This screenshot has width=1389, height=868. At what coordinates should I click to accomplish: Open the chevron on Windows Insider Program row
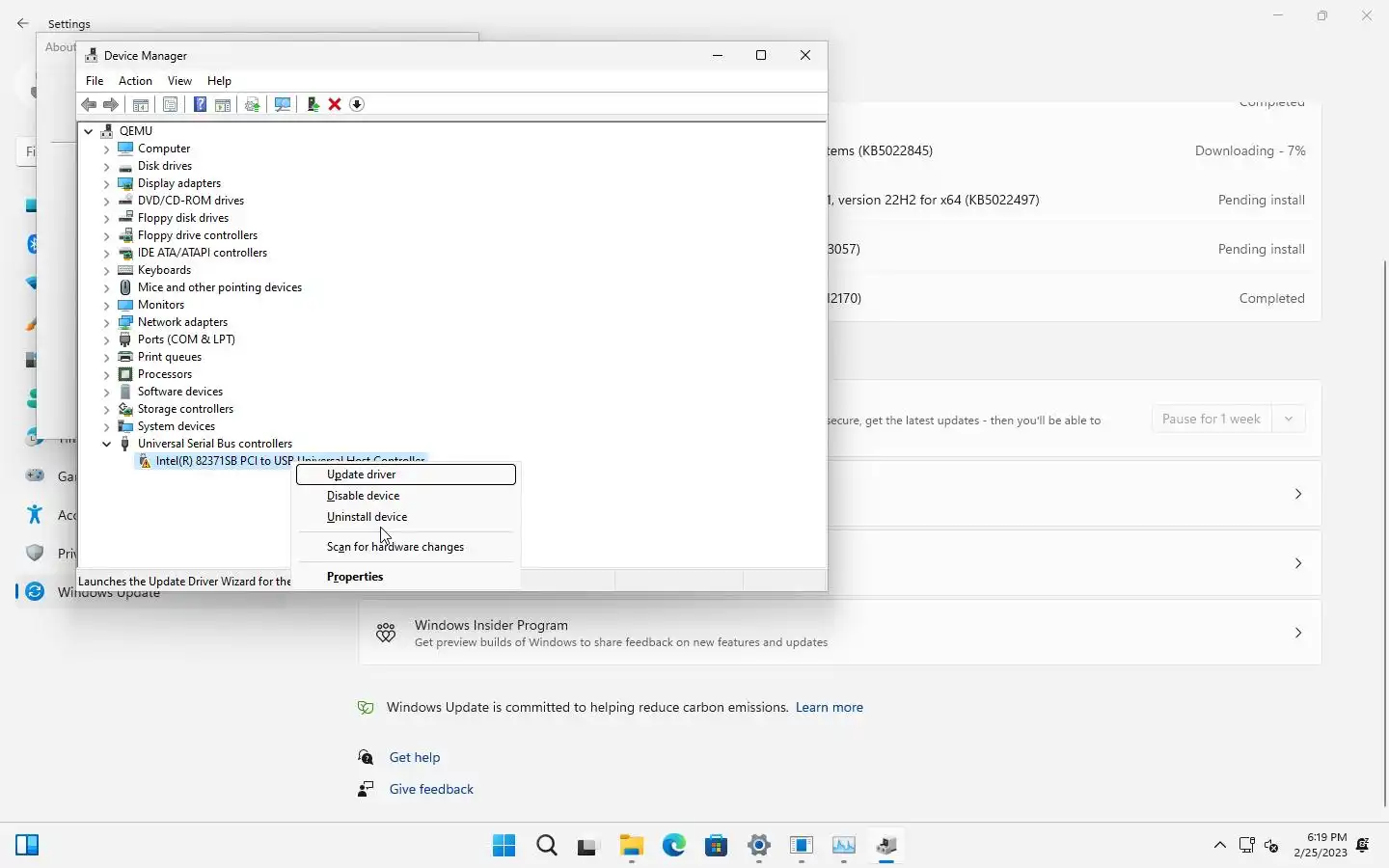(1298, 633)
